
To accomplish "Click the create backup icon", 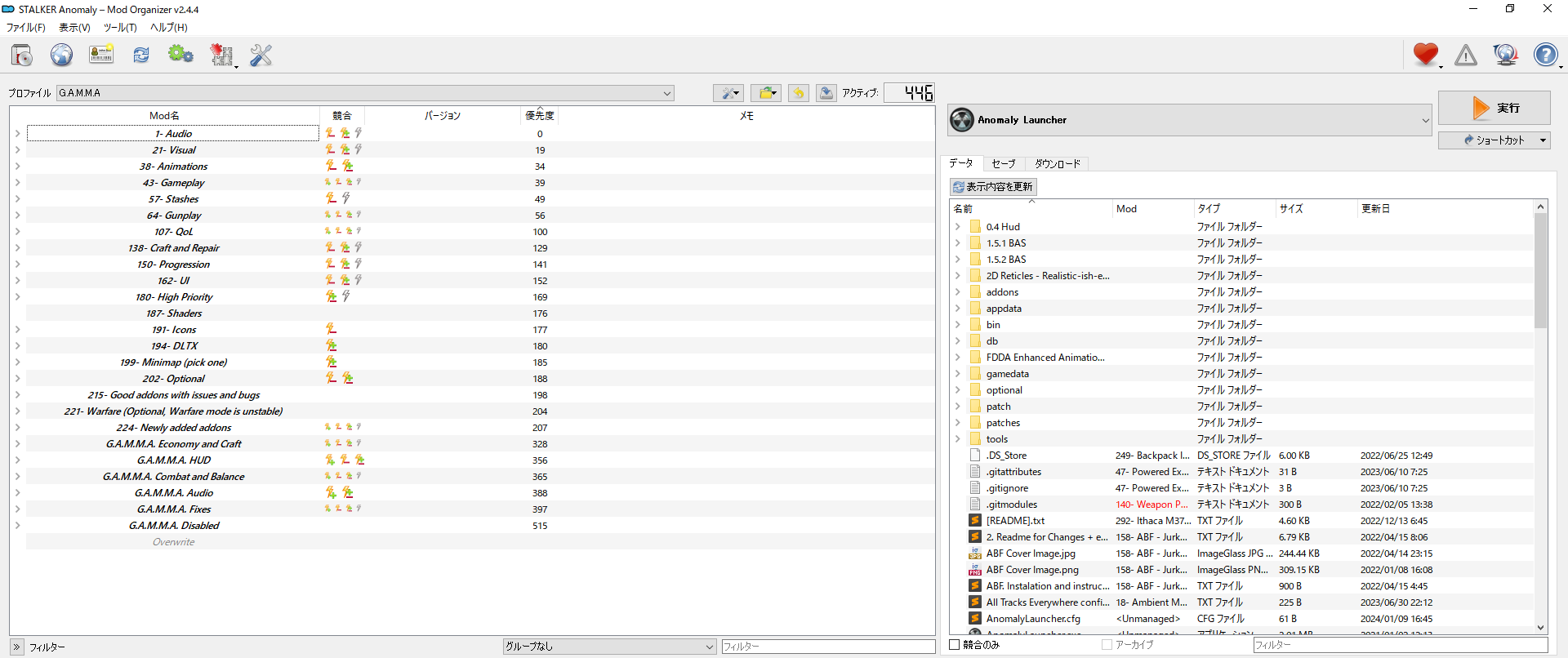I will 826,93.
